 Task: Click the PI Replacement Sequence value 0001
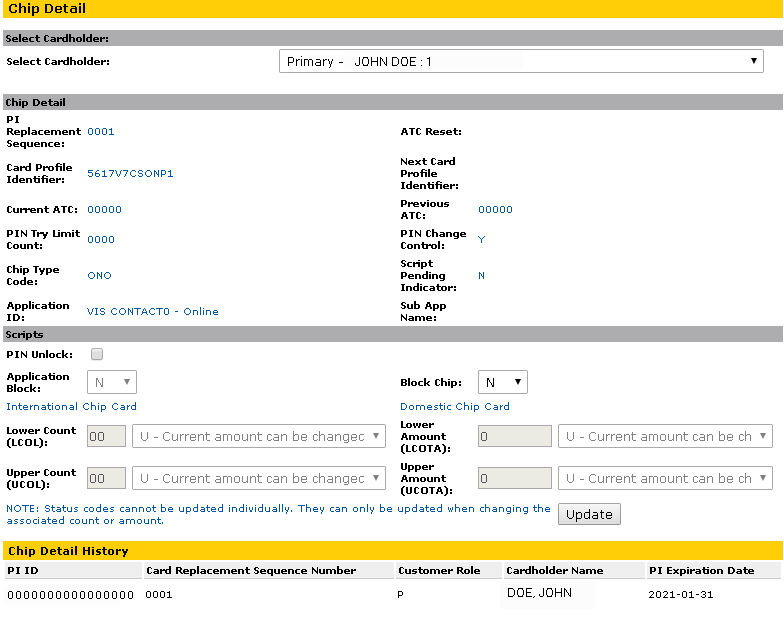pyautogui.click(x=100, y=131)
